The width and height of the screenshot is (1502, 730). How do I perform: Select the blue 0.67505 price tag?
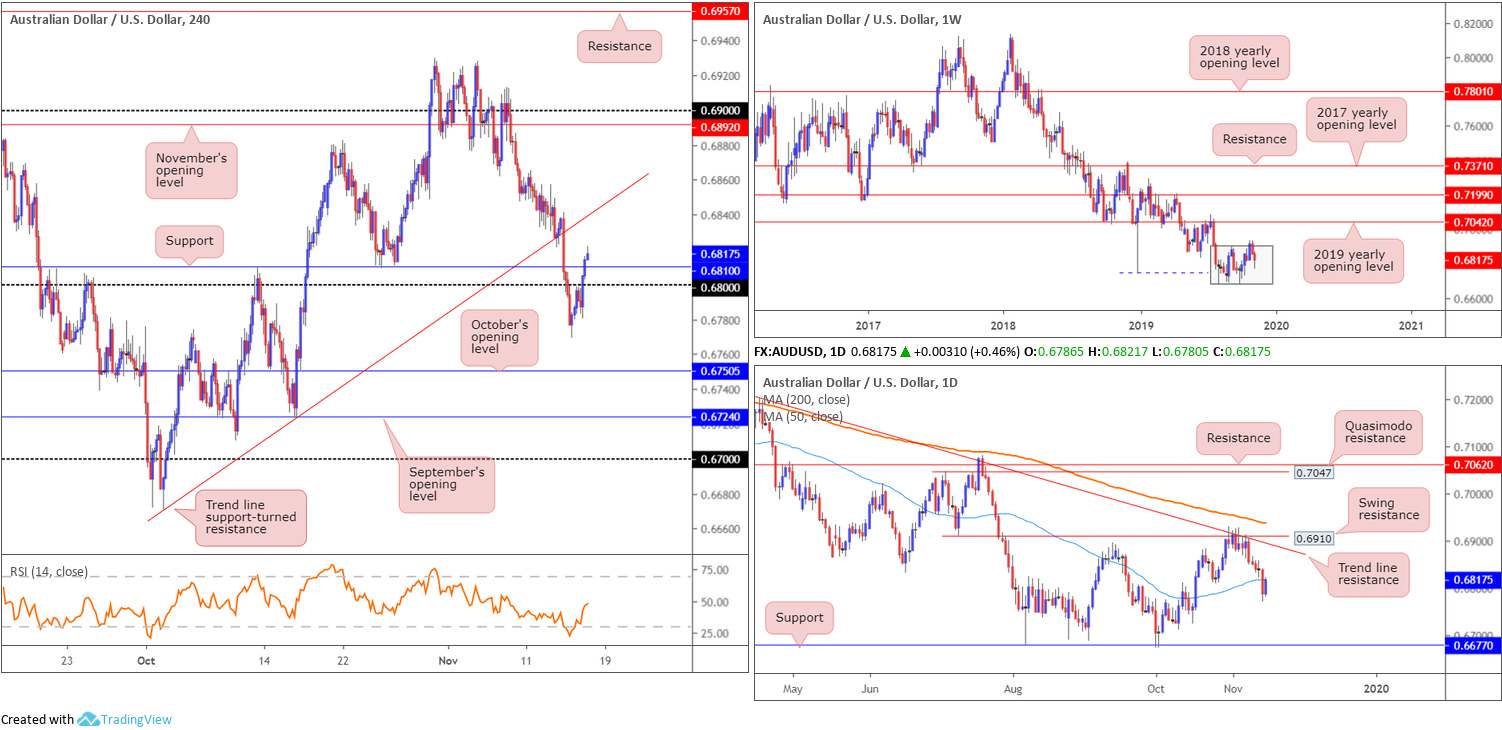(720, 371)
